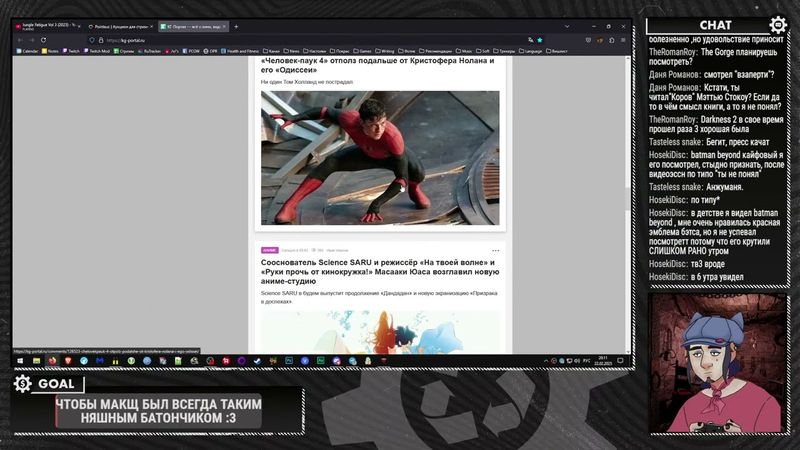Open the «Человек-паук 4» article headline
The width and height of the screenshot is (800, 450).
[378, 65]
